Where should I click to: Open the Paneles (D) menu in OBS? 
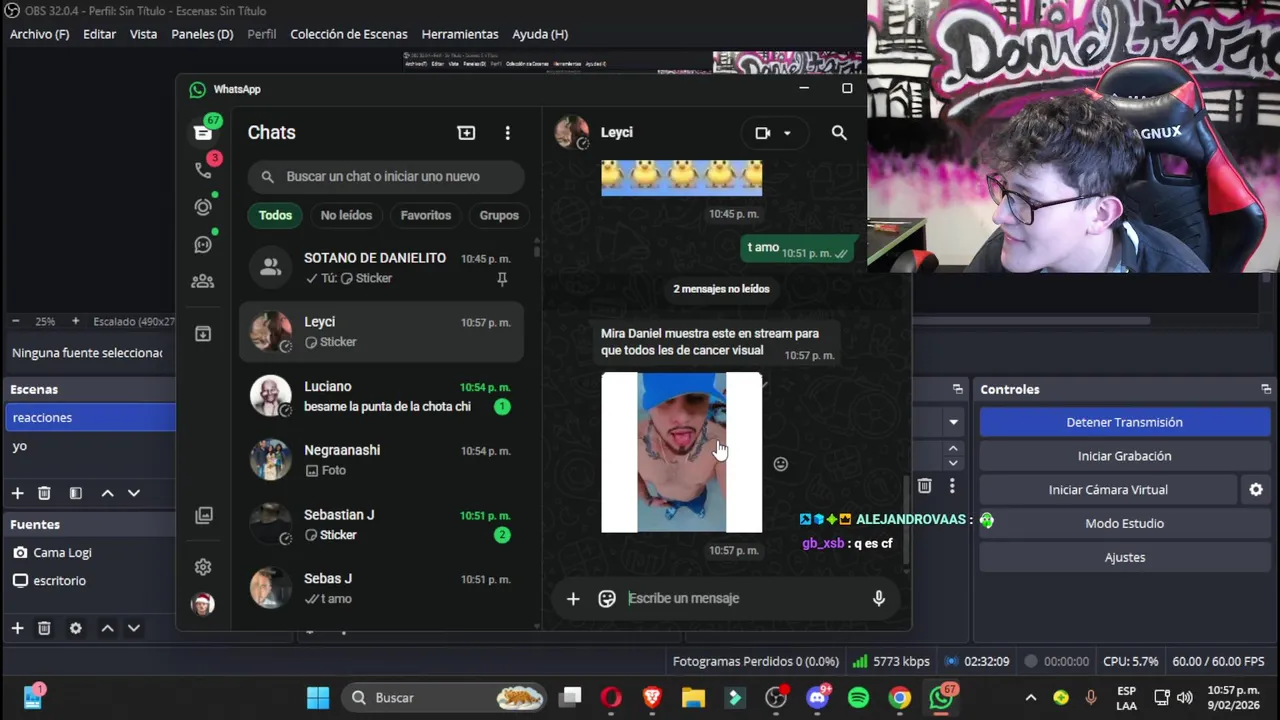[202, 34]
